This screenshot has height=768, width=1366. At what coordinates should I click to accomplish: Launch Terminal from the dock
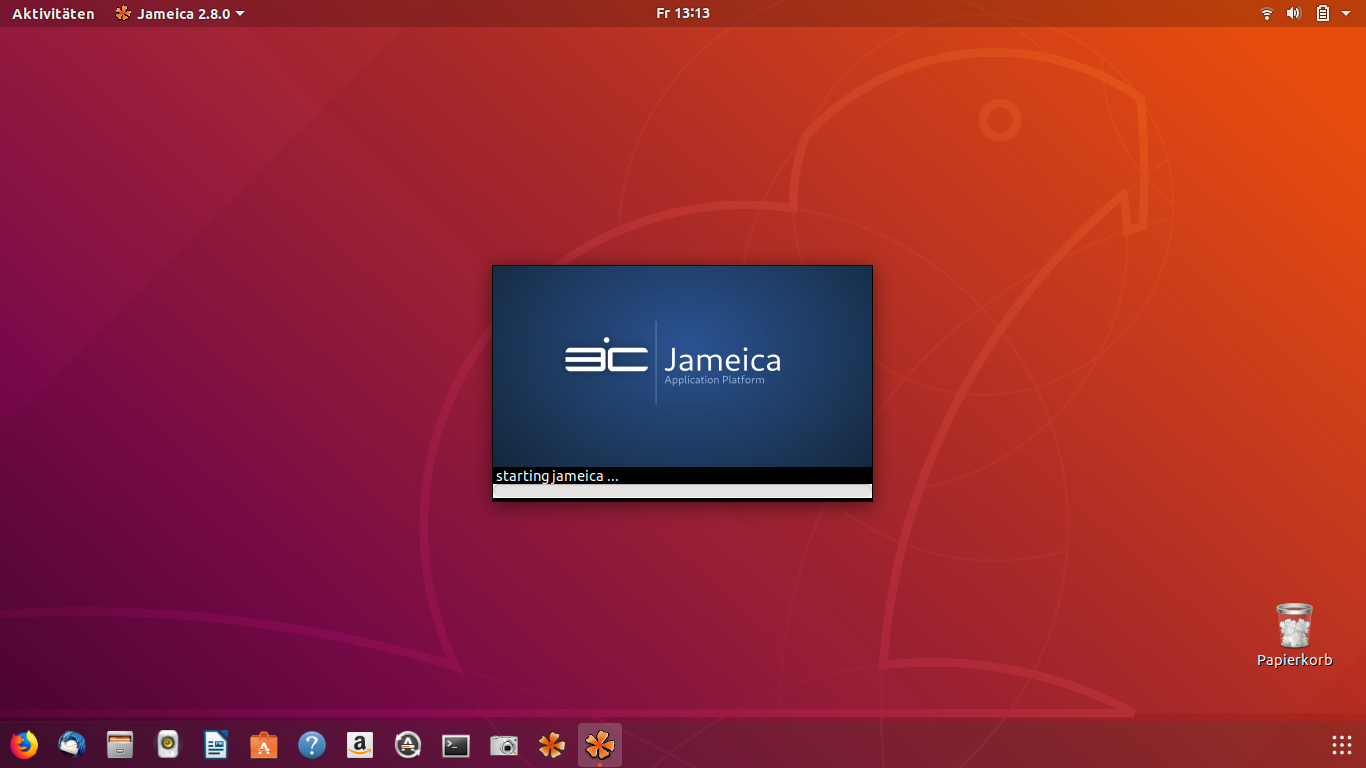tap(456, 745)
